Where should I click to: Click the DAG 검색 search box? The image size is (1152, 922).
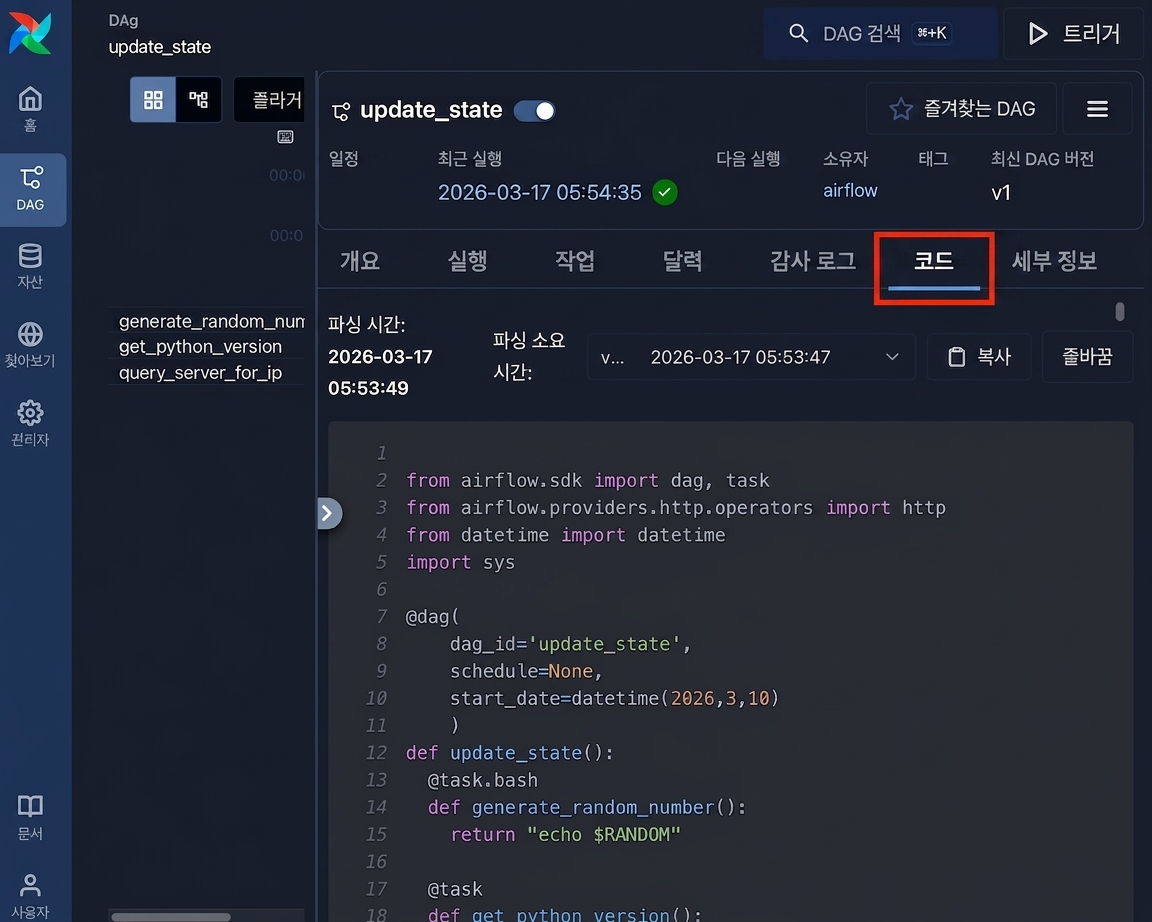coord(879,33)
